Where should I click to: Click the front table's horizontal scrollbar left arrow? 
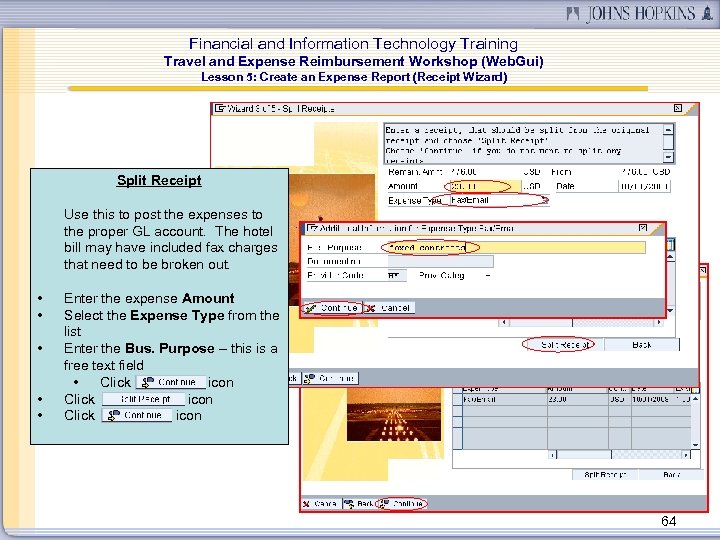point(504,322)
